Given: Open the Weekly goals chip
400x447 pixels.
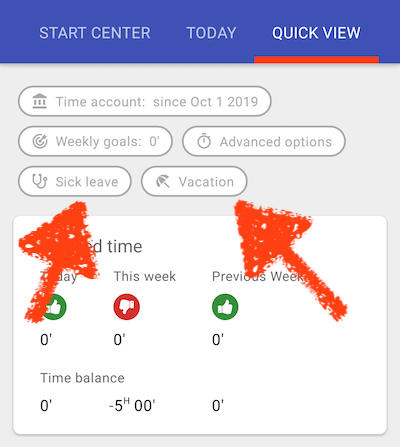Looking at the screenshot, I should click(x=95, y=141).
